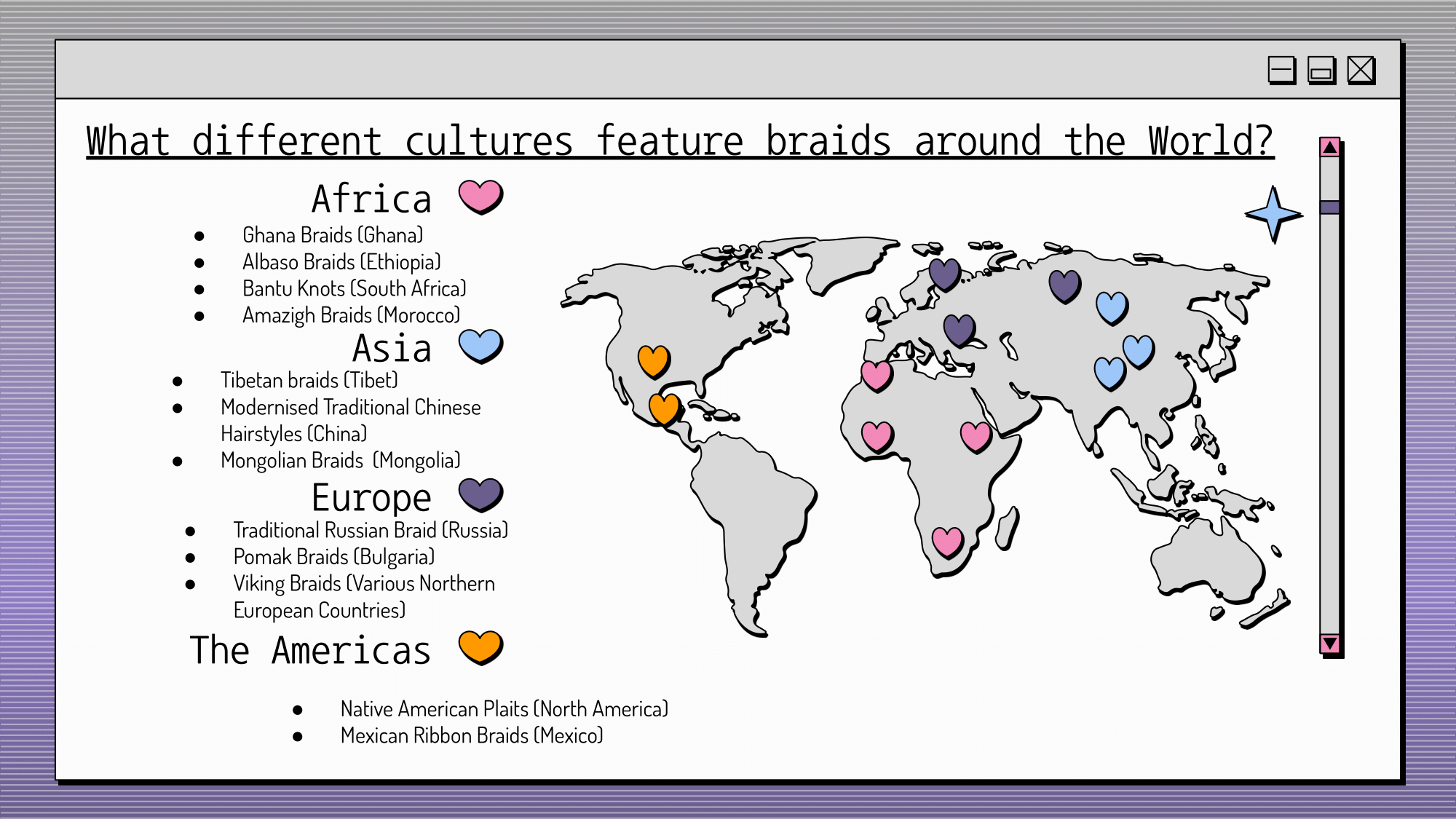Click the purple heart beside Europe heading

click(480, 494)
